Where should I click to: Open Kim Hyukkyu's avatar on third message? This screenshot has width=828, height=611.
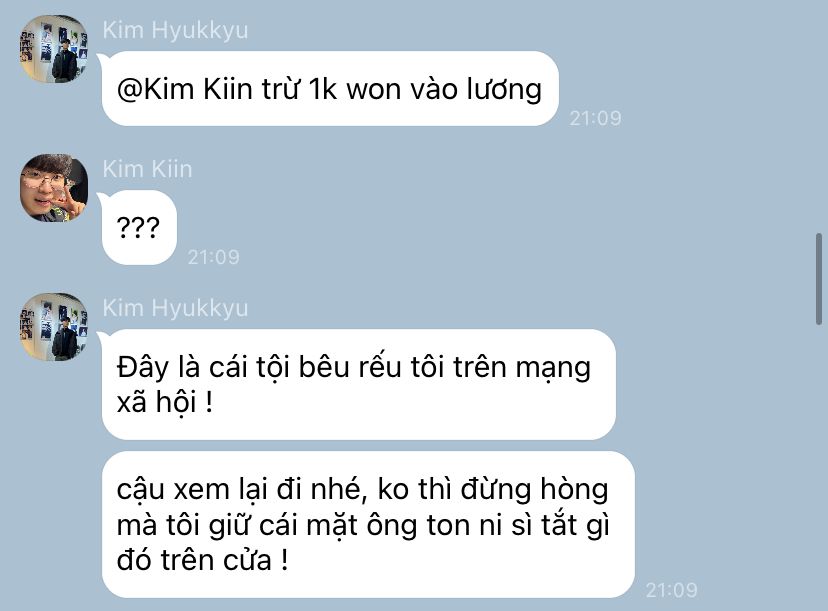coord(54,327)
